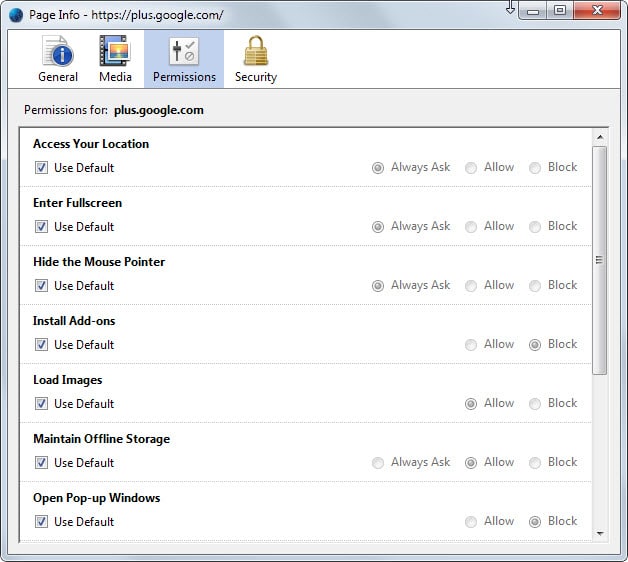Maximize the Page Info window
The height and width of the screenshot is (562, 628).
coord(560,10)
